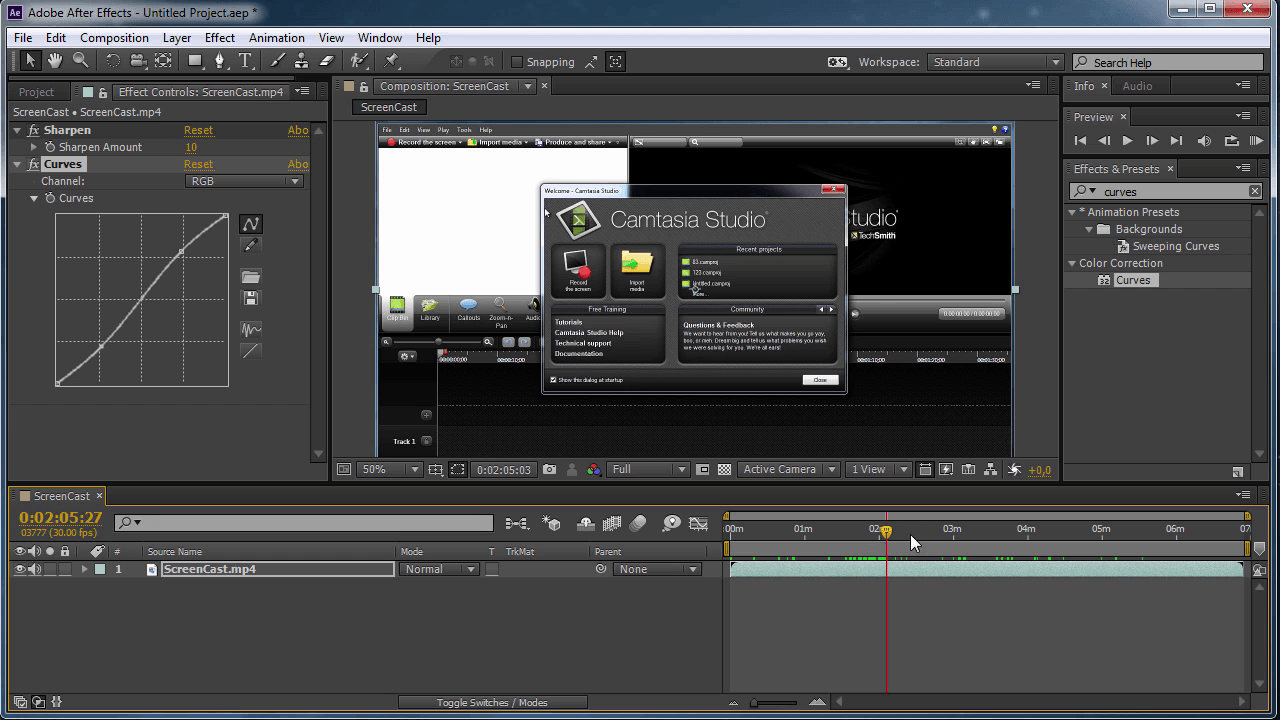This screenshot has height=720, width=1280.
Task: Click the Search Help field
Action: (1168, 62)
